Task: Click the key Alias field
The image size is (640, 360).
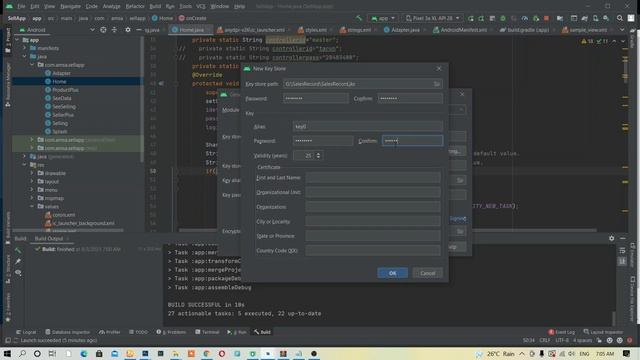Action: click(367, 127)
